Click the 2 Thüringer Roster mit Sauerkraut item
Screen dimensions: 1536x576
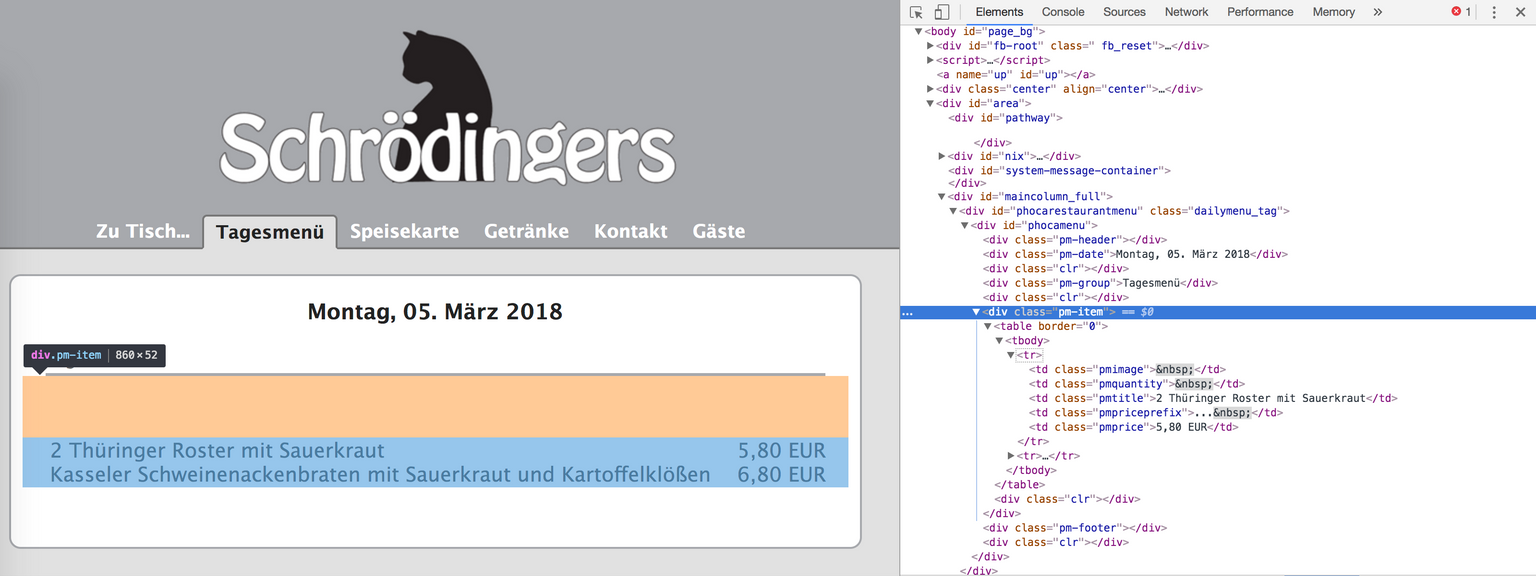(217, 450)
